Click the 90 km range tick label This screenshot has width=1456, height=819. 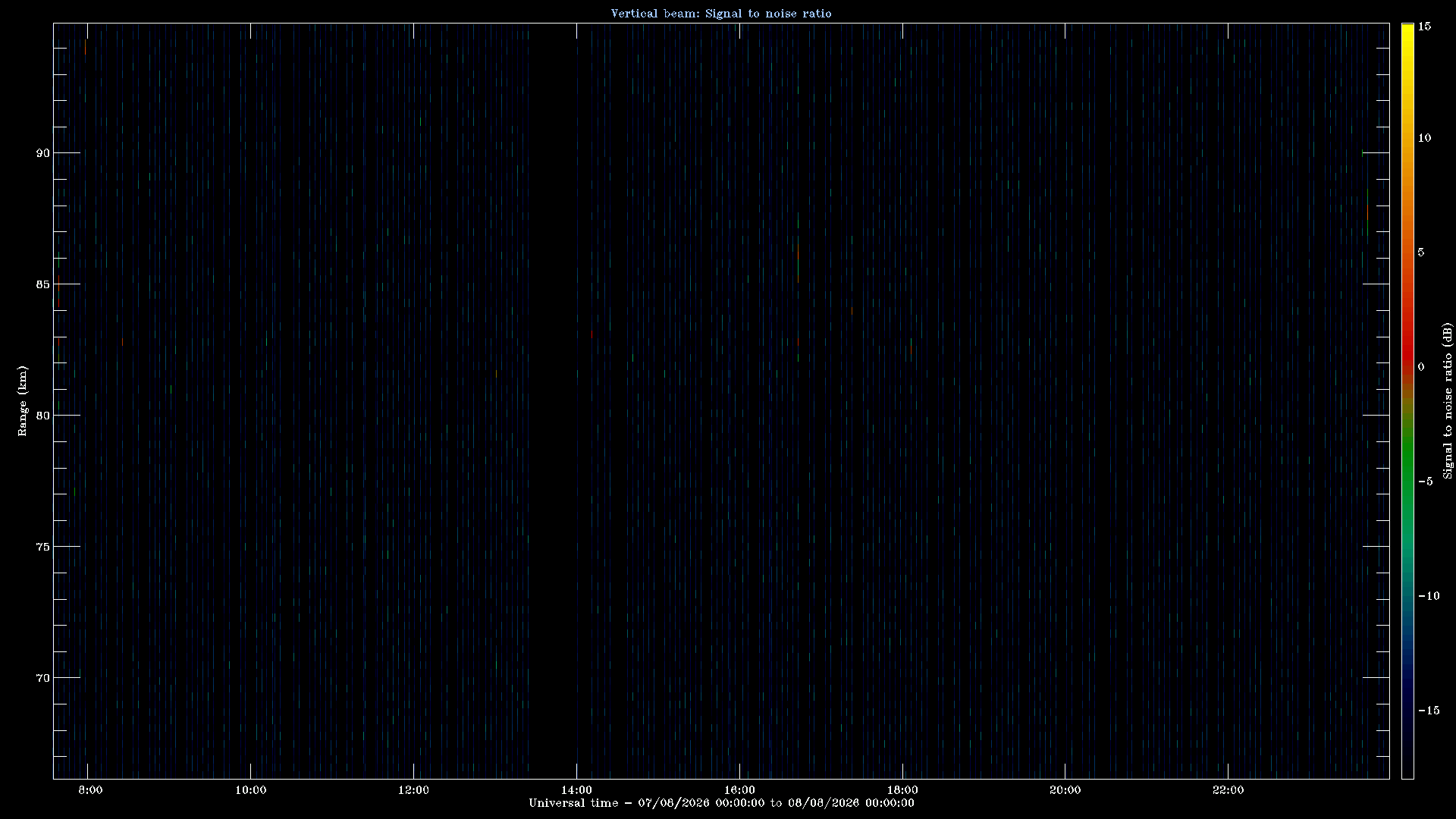click(x=42, y=153)
